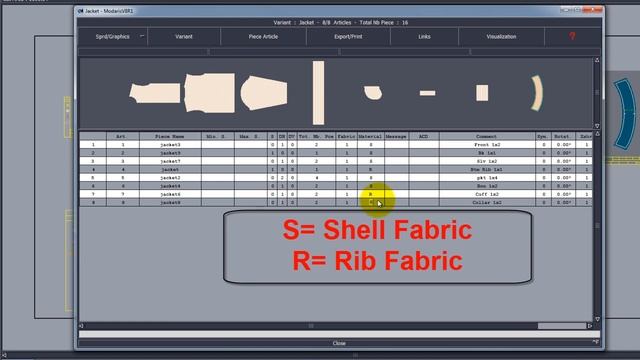Select the cuff rectangle piece thumbnail
Image resolution: width=640 pixels, height=360 pixels.
(x=482, y=93)
